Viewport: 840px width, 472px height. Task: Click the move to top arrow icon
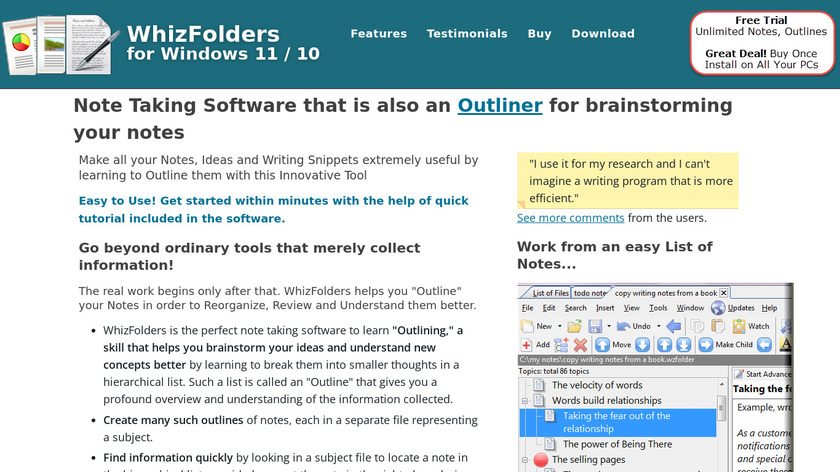664,344
